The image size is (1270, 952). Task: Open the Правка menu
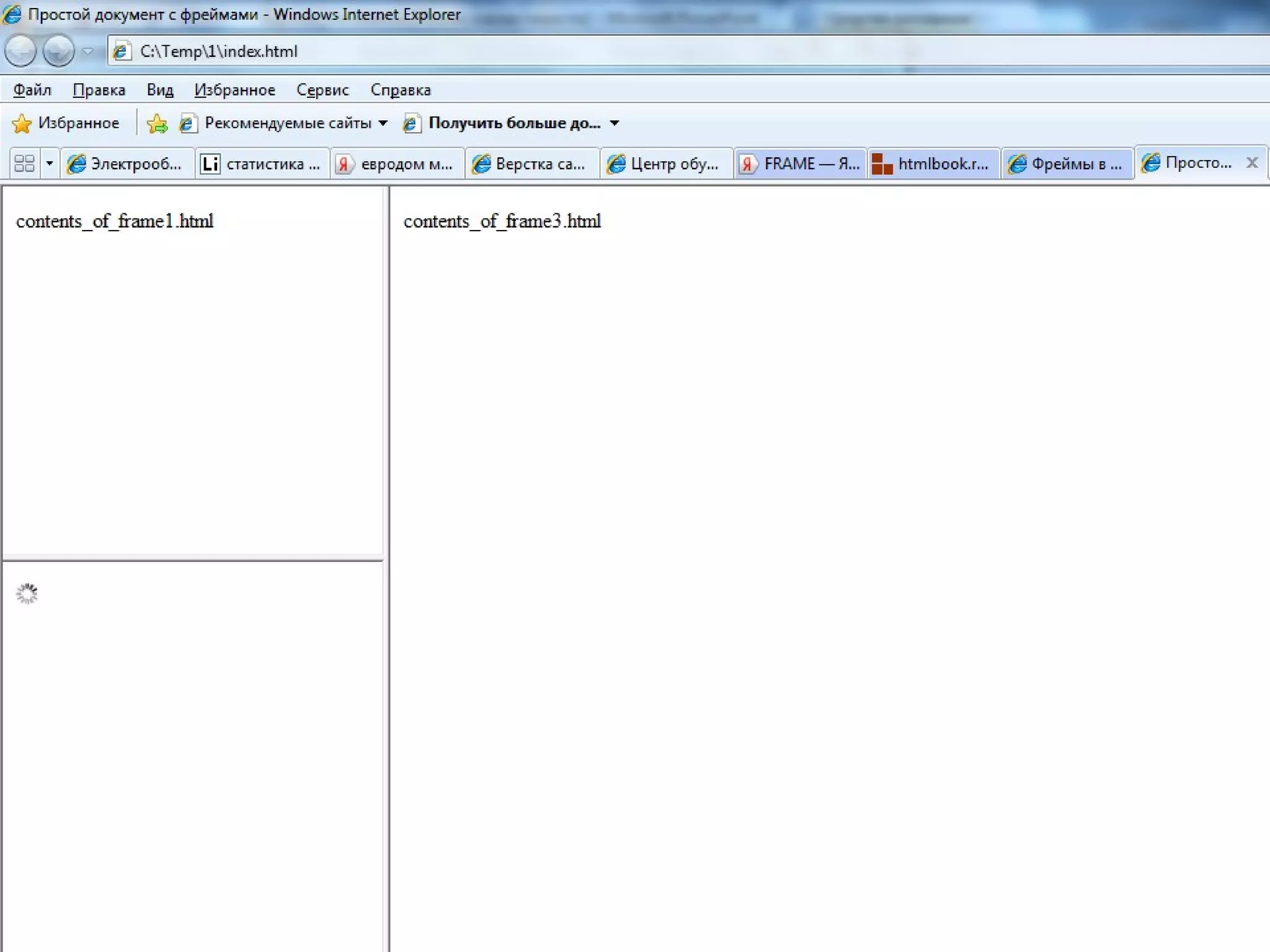pos(99,90)
